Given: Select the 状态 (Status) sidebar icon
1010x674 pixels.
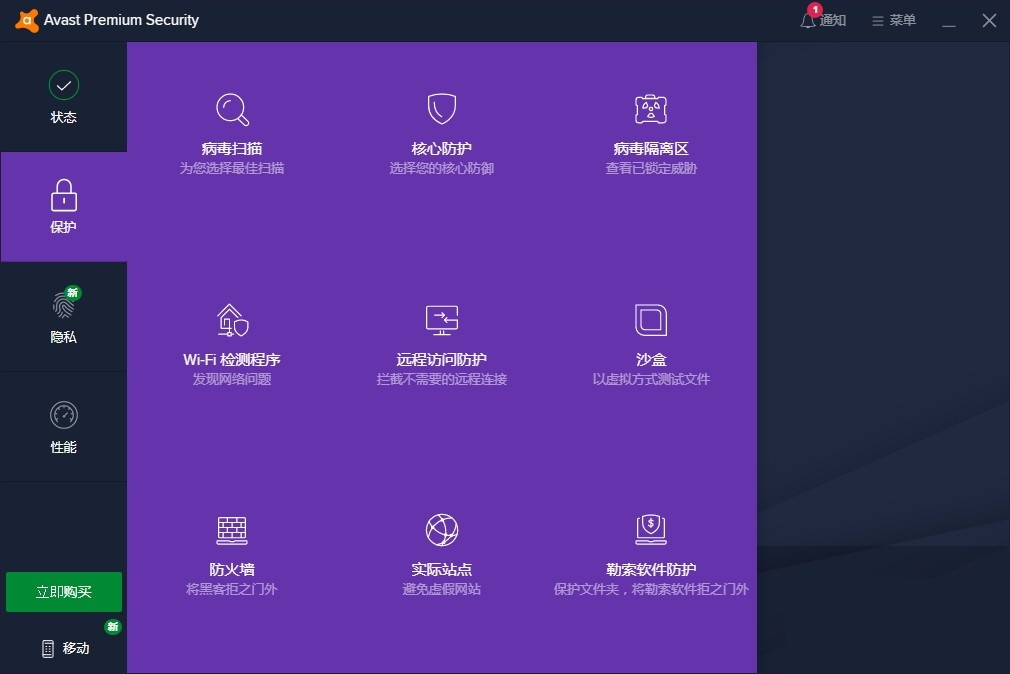Looking at the screenshot, I should pyautogui.click(x=63, y=97).
